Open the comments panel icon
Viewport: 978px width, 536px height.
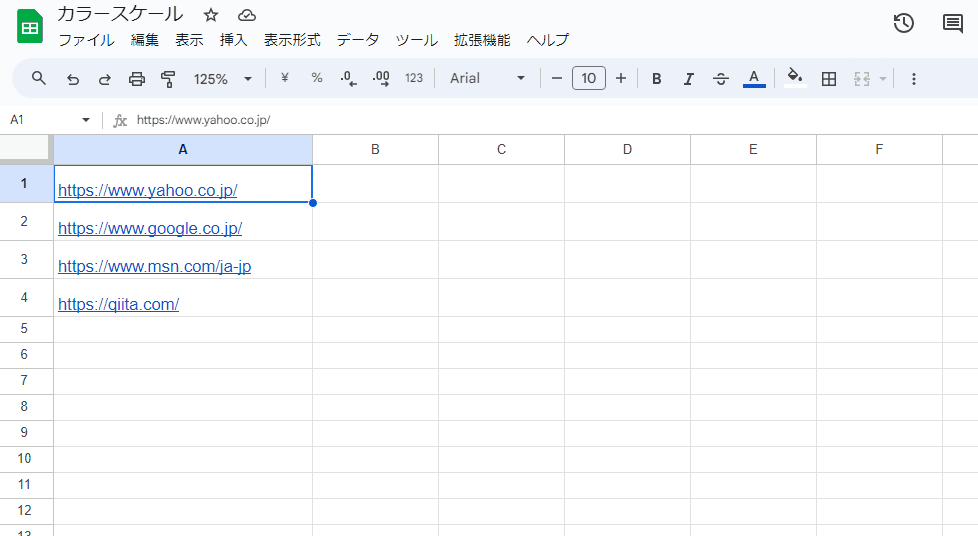952,24
